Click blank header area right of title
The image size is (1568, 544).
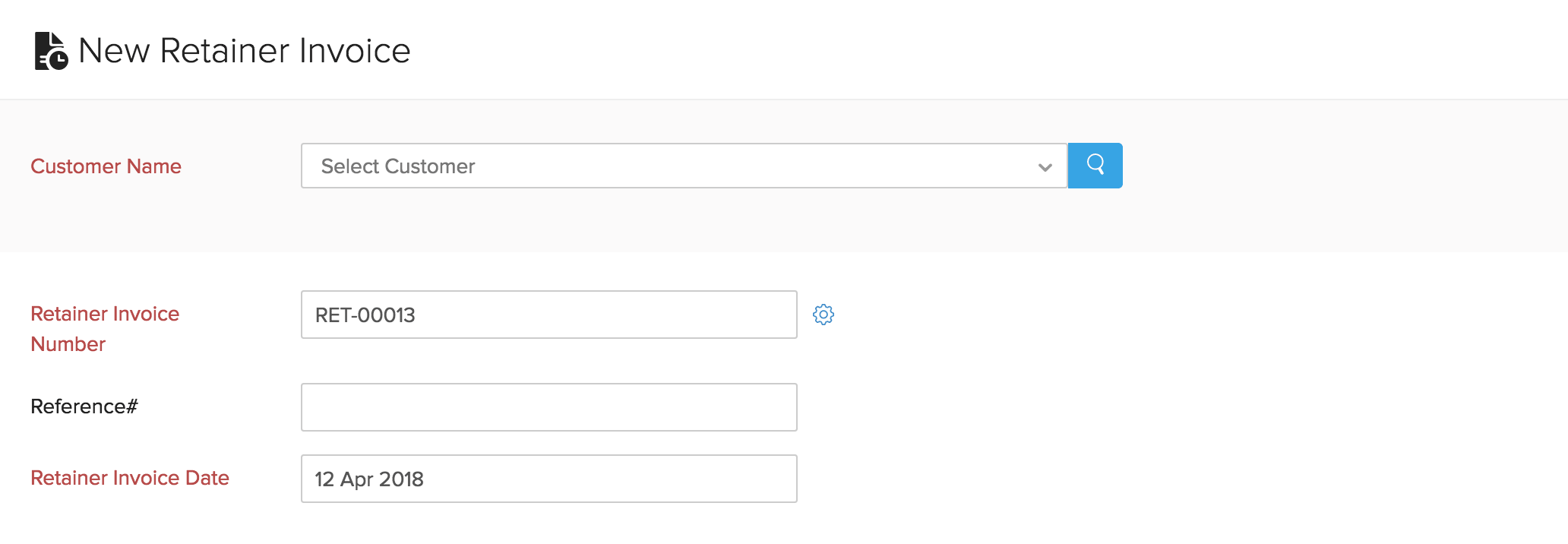988,50
